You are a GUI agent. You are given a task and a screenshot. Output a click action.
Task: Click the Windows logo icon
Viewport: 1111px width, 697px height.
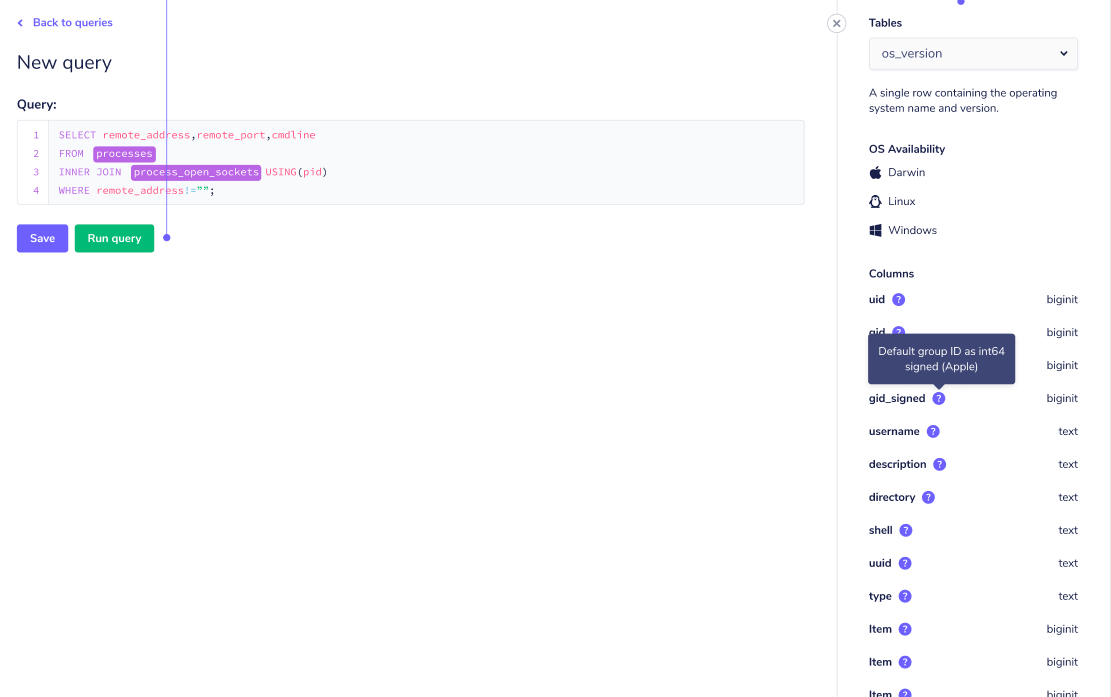[x=876, y=231]
